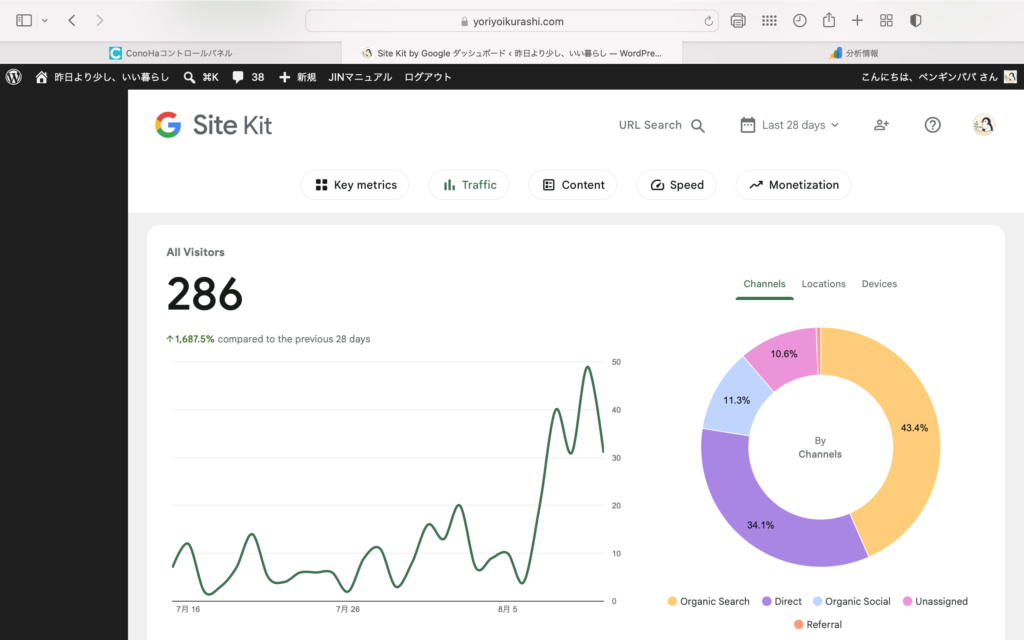This screenshot has width=1024, height=640.
Task: Click the privacy shield icon
Action: 916,21
